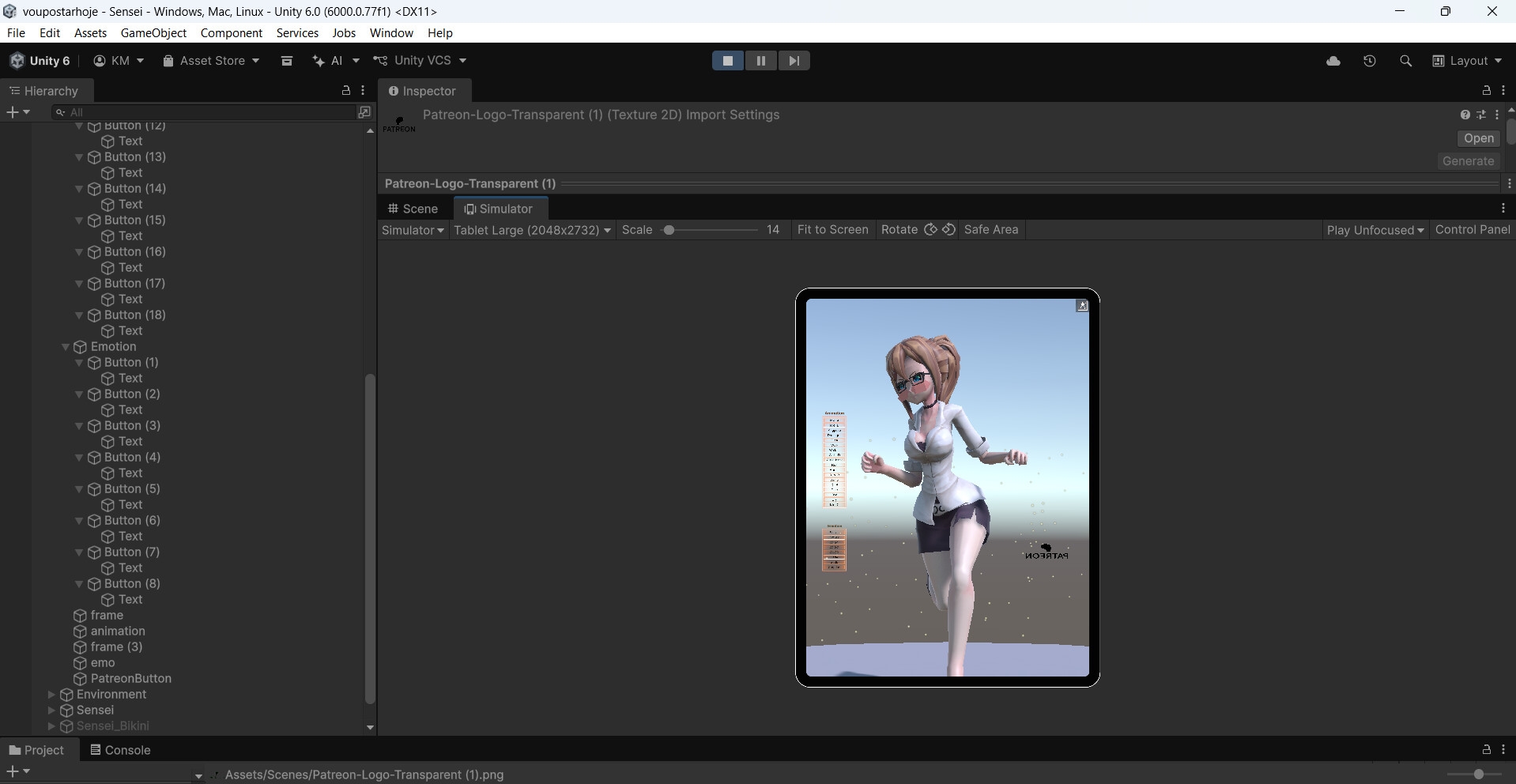Viewport: 1516px width, 784px height.
Task: Click the cube icon for the emo object
Action: [x=80, y=663]
